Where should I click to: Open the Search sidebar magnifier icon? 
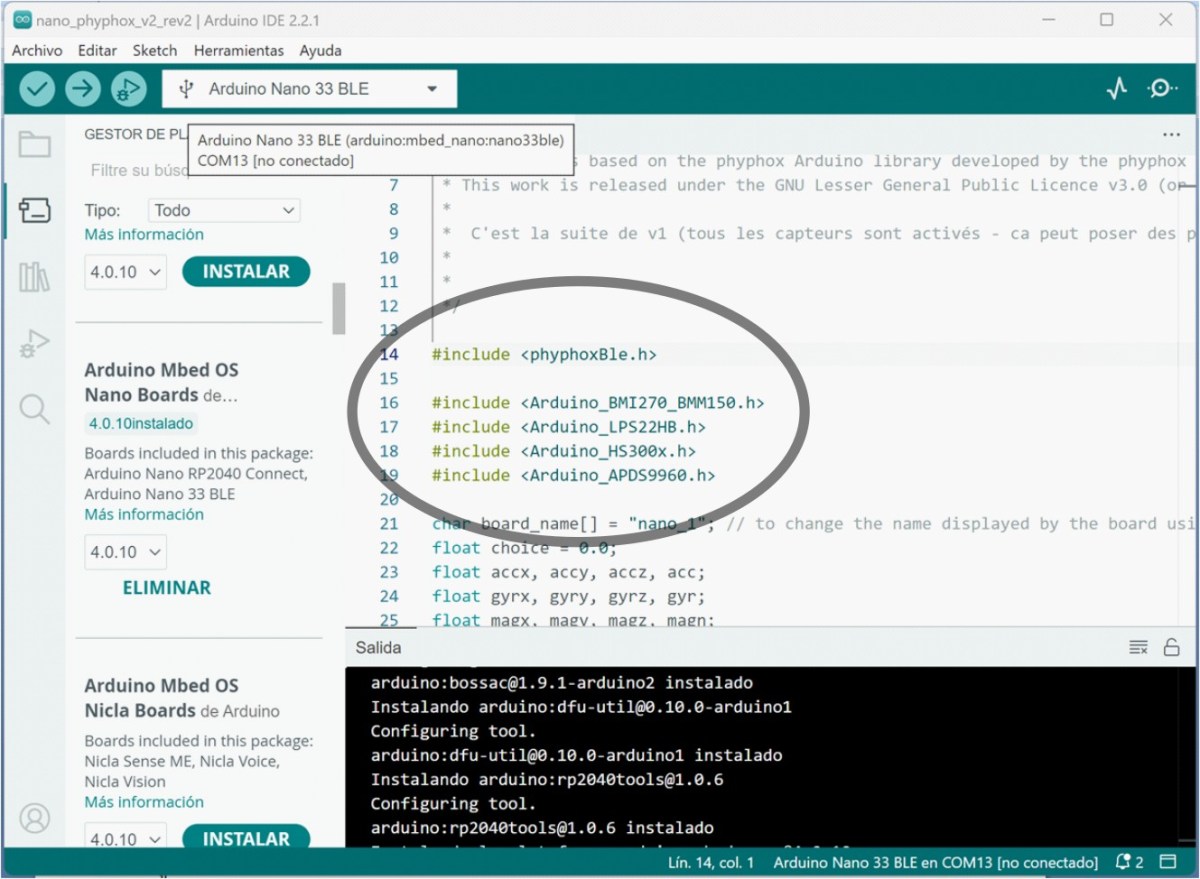[x=35, y=409]
